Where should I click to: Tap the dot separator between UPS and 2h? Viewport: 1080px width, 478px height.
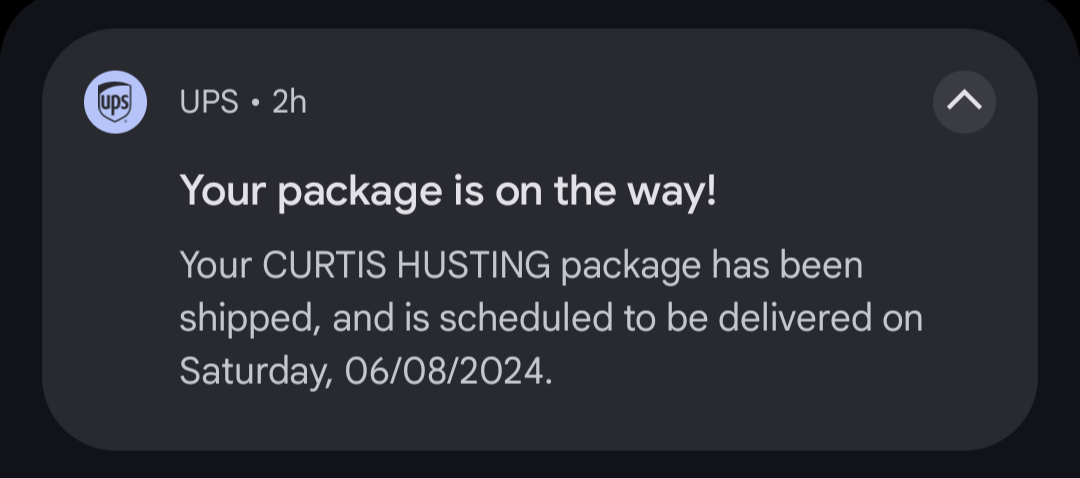click(256, 103)
